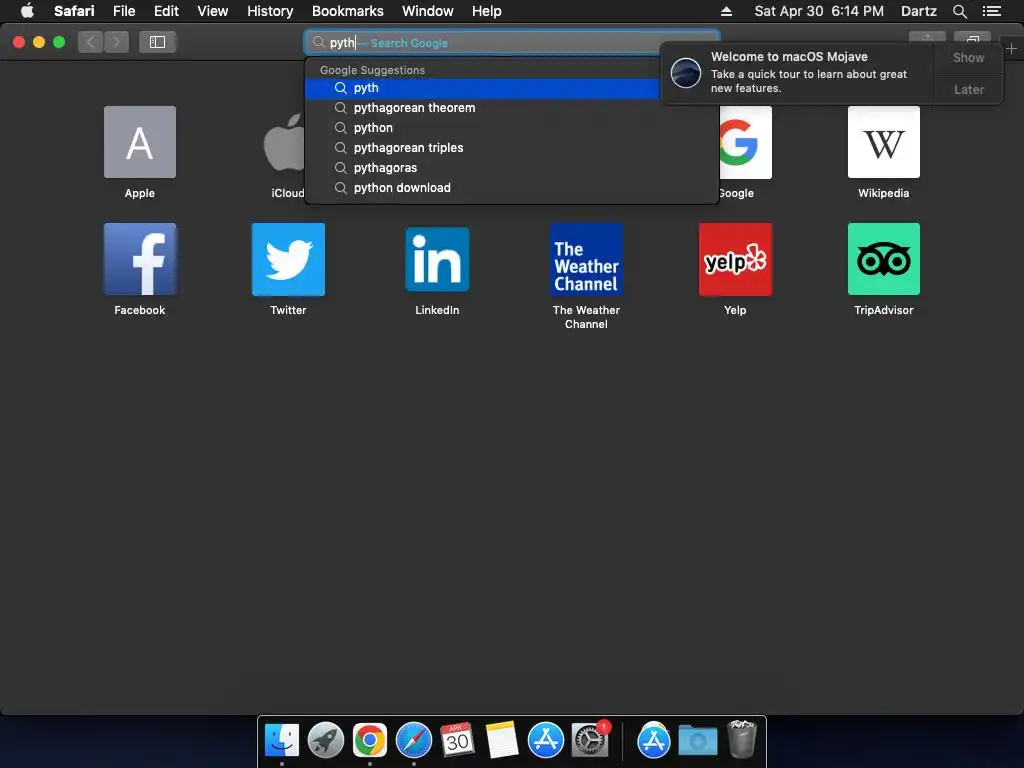Select the 'pyth' search suggestion
1024x768 pixels.
[x=483, y=88]
